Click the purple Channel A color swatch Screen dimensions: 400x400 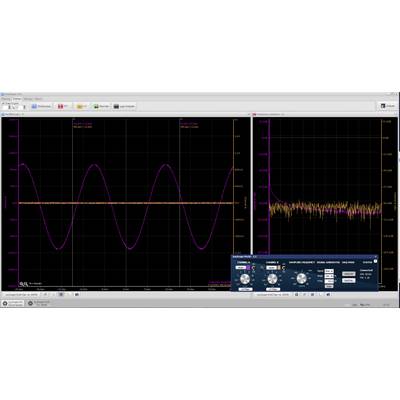click(x=249, y=268)
